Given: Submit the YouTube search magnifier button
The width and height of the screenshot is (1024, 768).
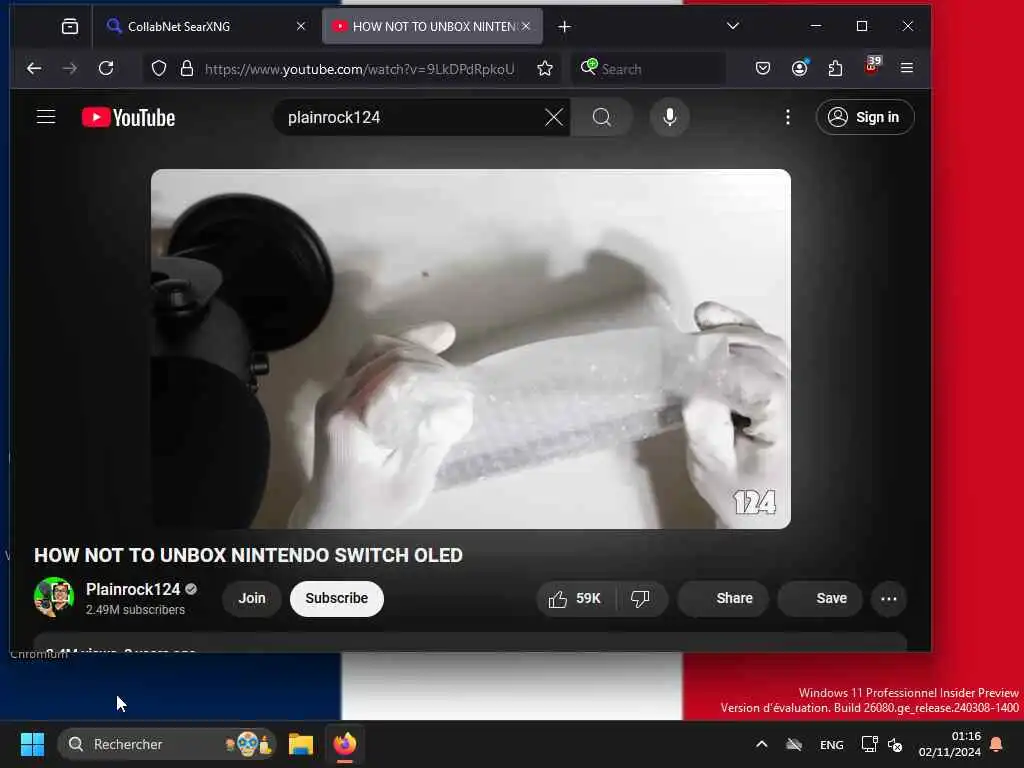Looking at the screenshot, I should [601, 118].
